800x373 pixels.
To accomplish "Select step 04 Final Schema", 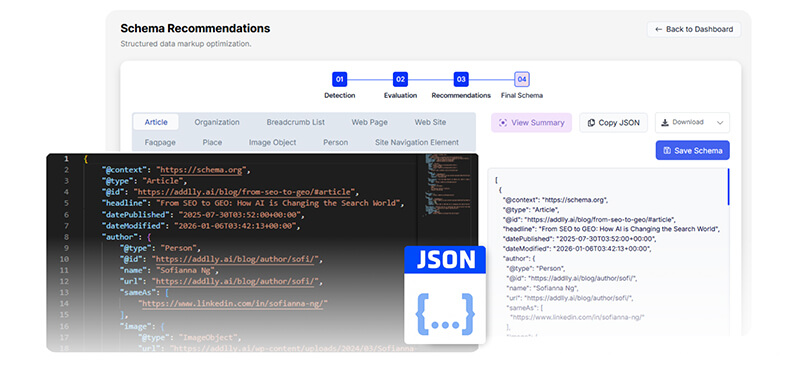I will [521, 79].
